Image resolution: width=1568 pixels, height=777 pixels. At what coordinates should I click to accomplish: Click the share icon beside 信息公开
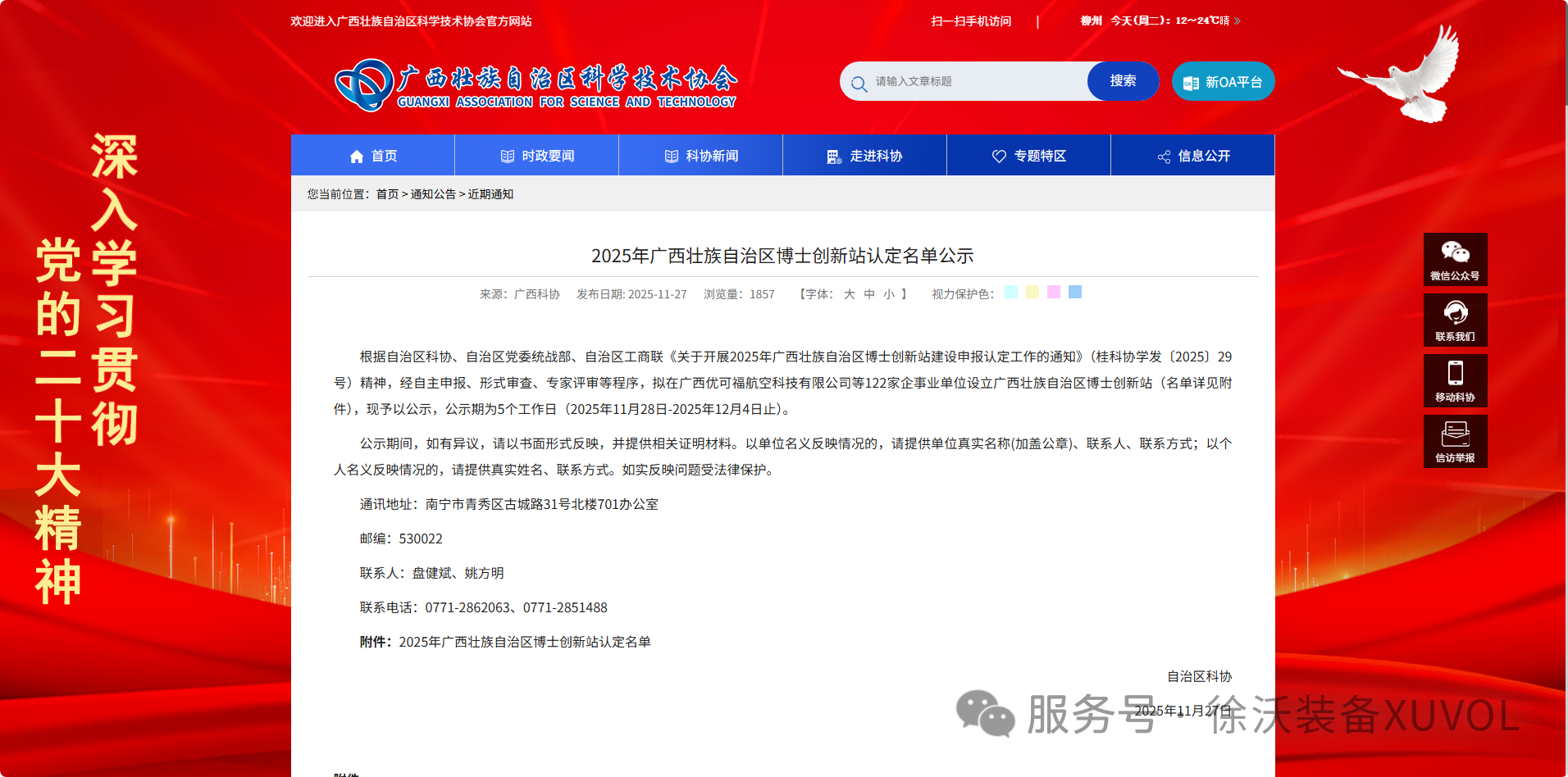1164,157
